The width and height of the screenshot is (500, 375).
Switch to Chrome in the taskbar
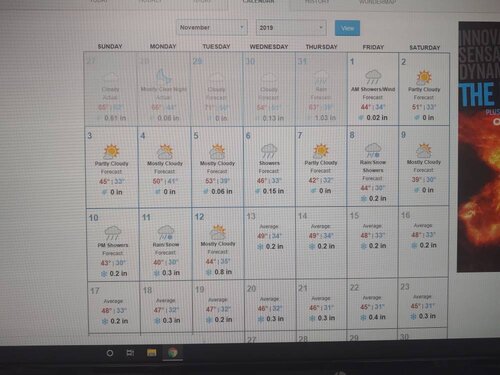(x=173, y=353)
